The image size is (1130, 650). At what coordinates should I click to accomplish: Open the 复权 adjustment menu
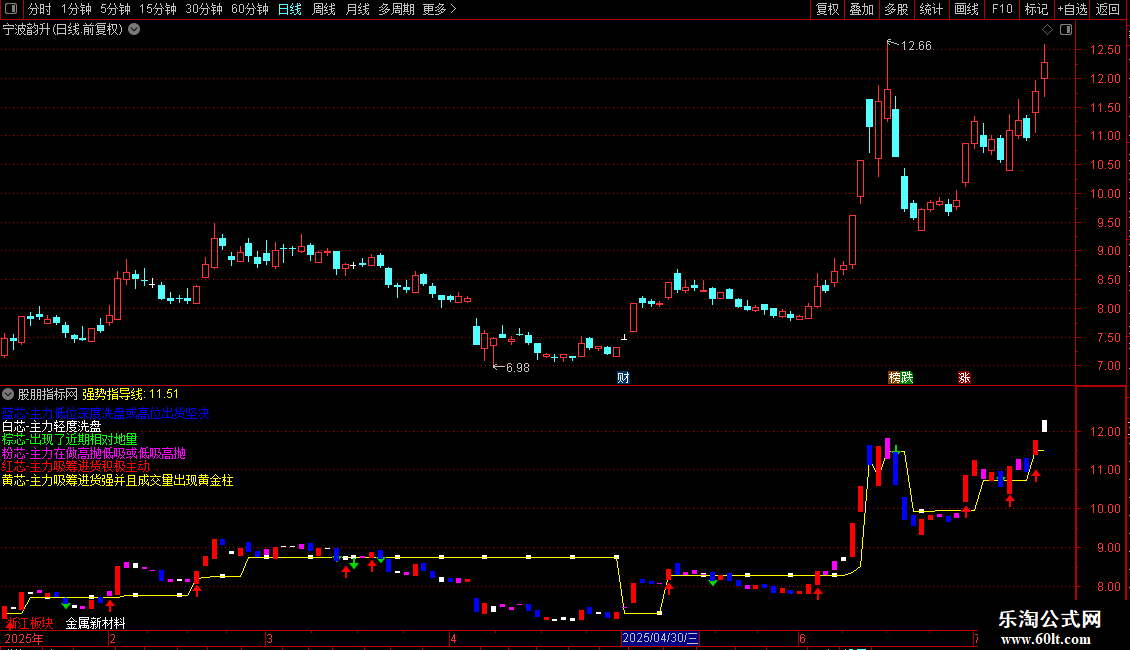pyautogui.click(x=827, y=9)
